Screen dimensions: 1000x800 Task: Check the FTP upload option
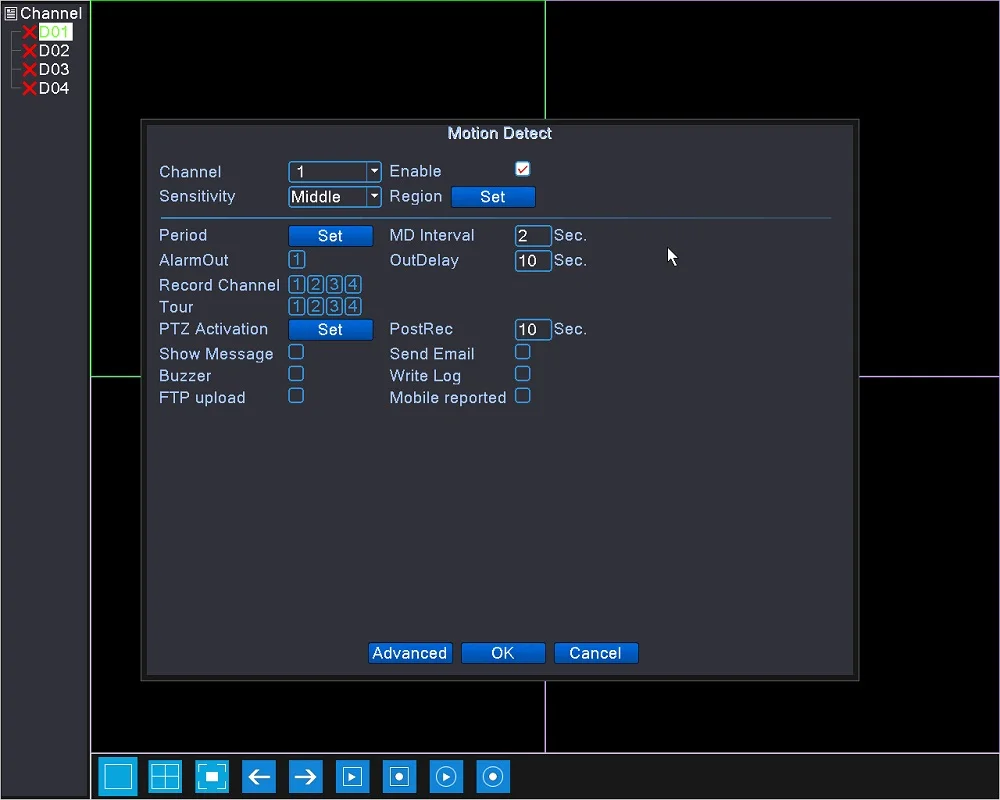296,396
